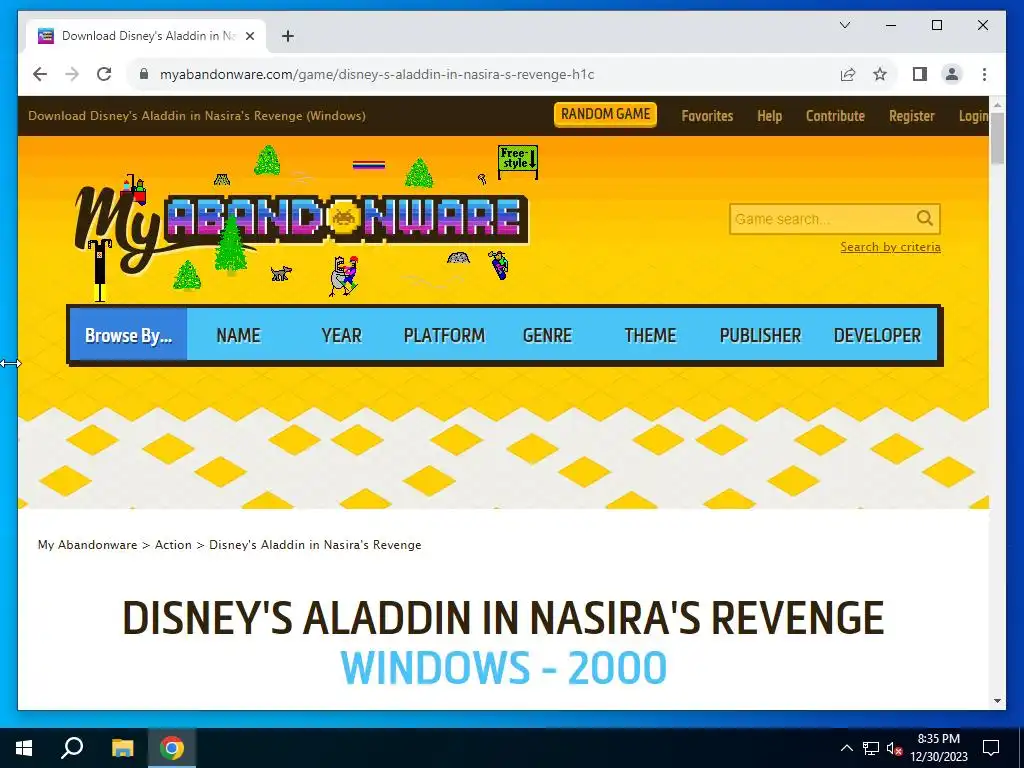Image resolution: width=1024 pixels, height=768 pixels.
Task: Click the Action breadcrumb link
Action: [x=173, y=545]
